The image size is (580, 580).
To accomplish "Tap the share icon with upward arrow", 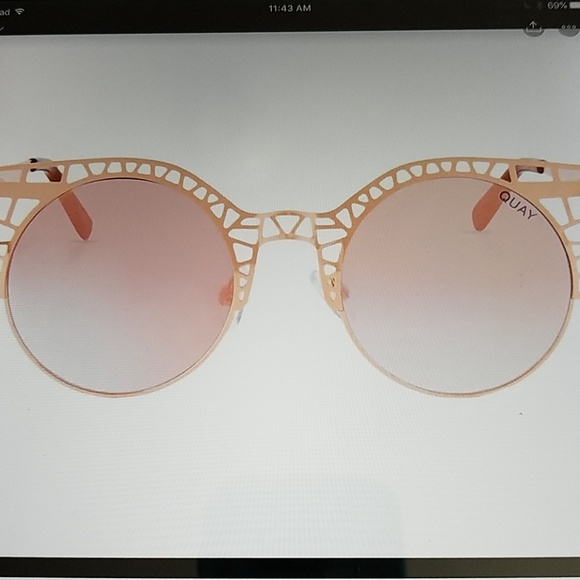I will pos(533,27).
